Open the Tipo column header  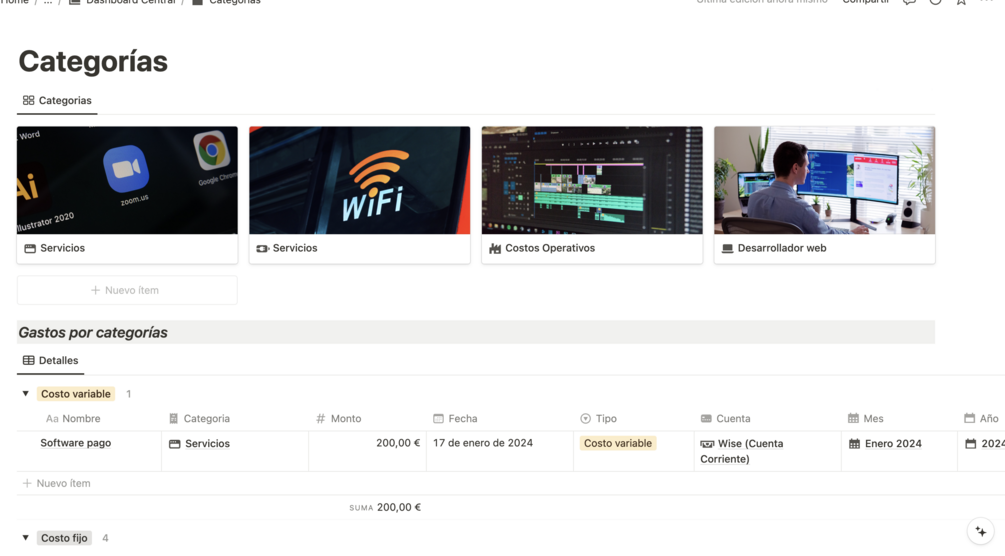(x=598, y=419)
